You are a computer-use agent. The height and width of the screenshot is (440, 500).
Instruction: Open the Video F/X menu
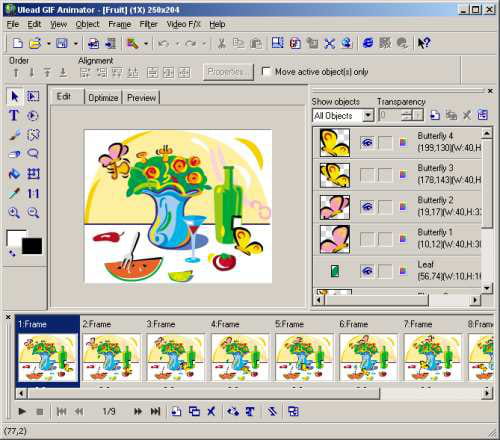click(x=184, y=24)
